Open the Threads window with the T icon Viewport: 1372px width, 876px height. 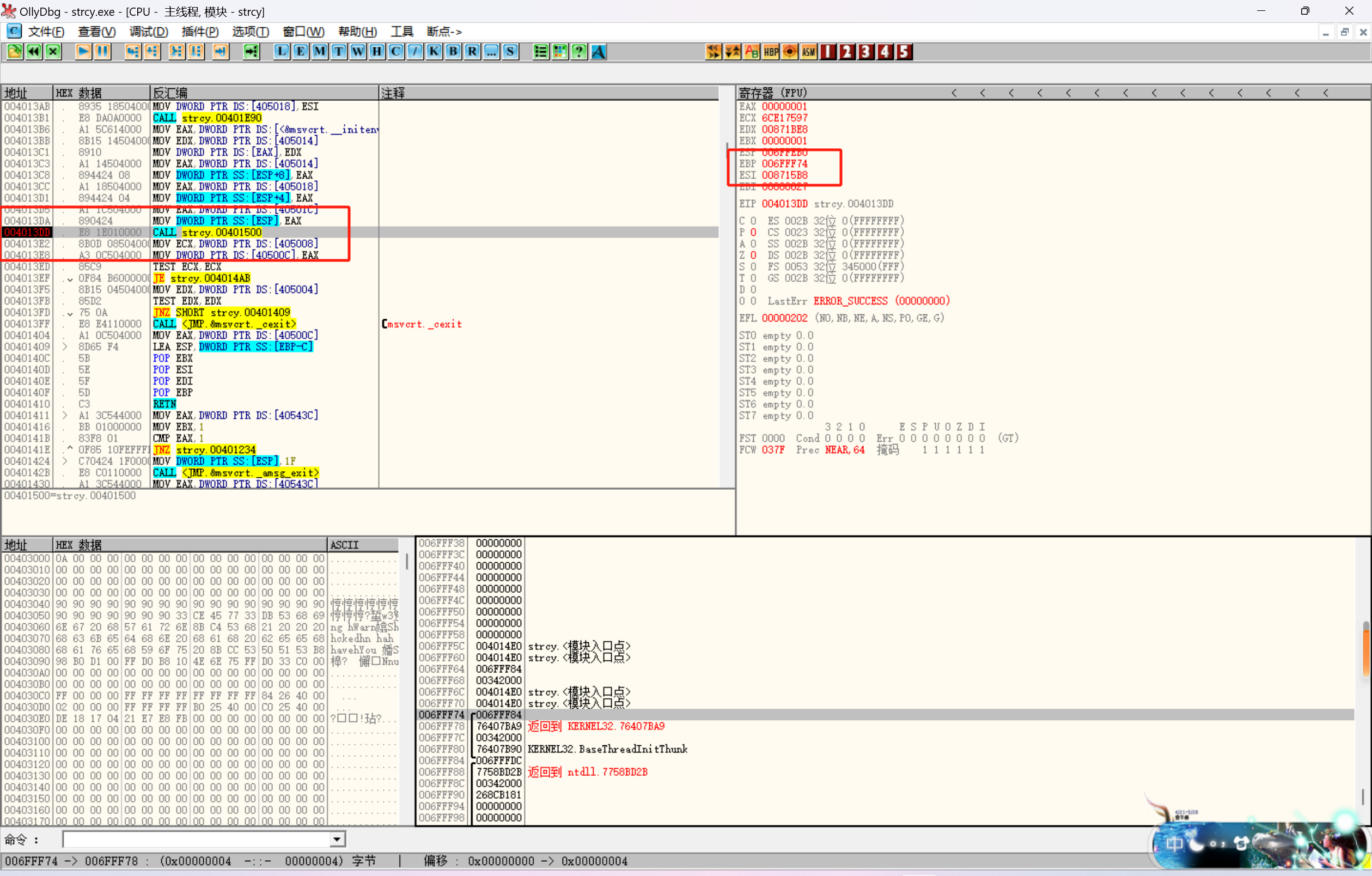339,52
